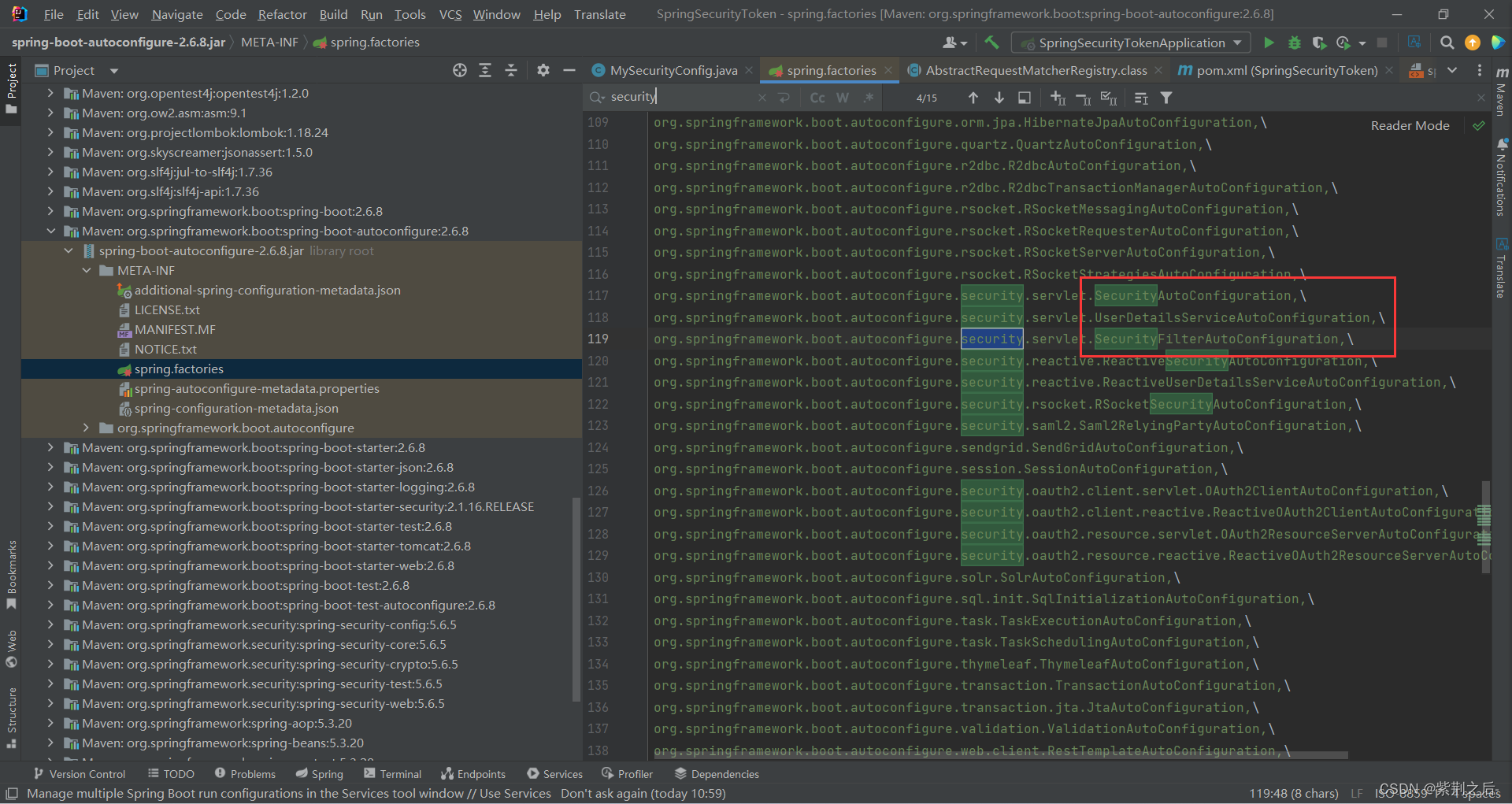The image size is (1512, 804).
Task: Clear the search field text
Action: pyautogui.click(x=762, y=98)
